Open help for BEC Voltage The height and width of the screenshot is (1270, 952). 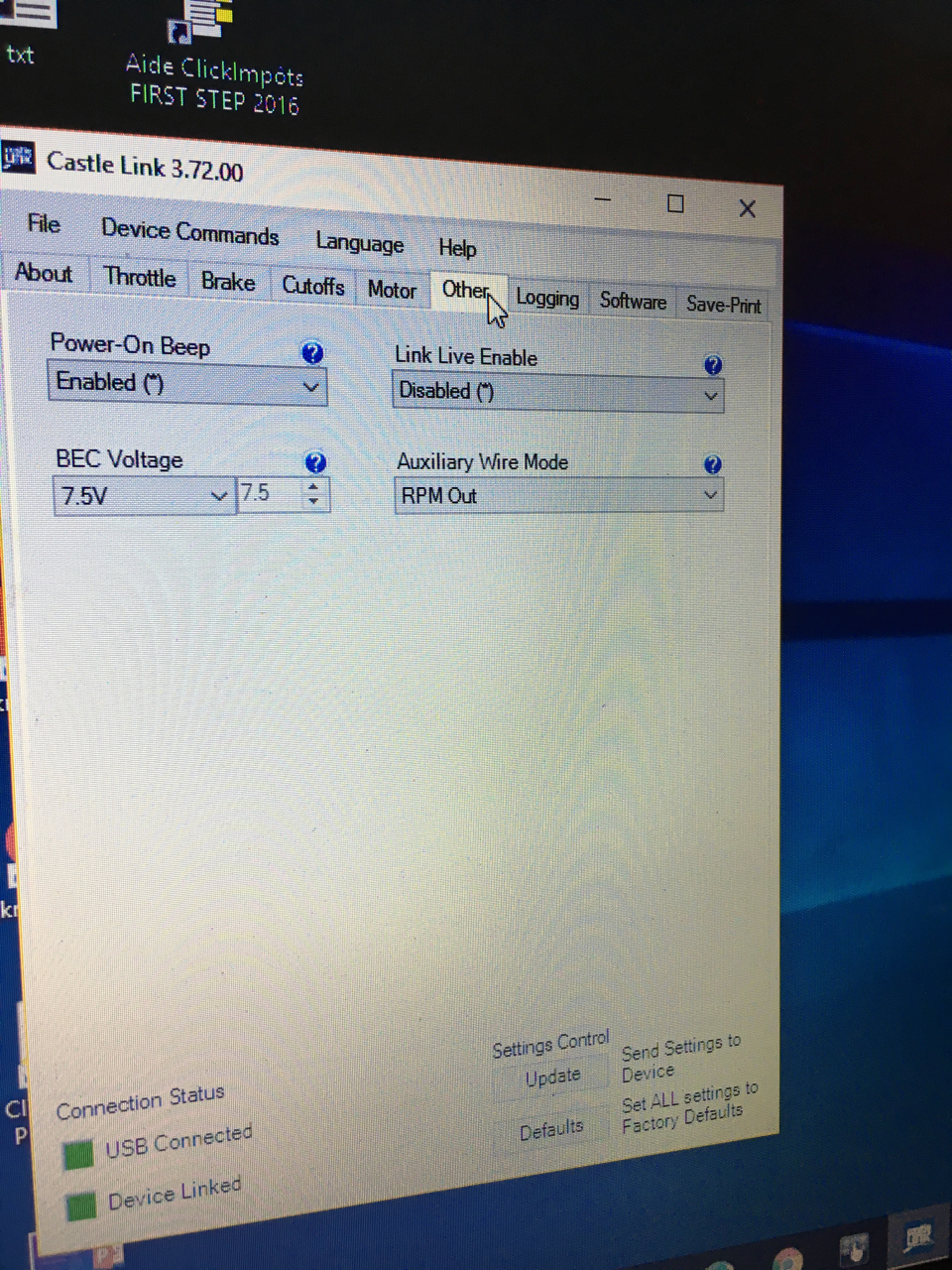[315, 461]
